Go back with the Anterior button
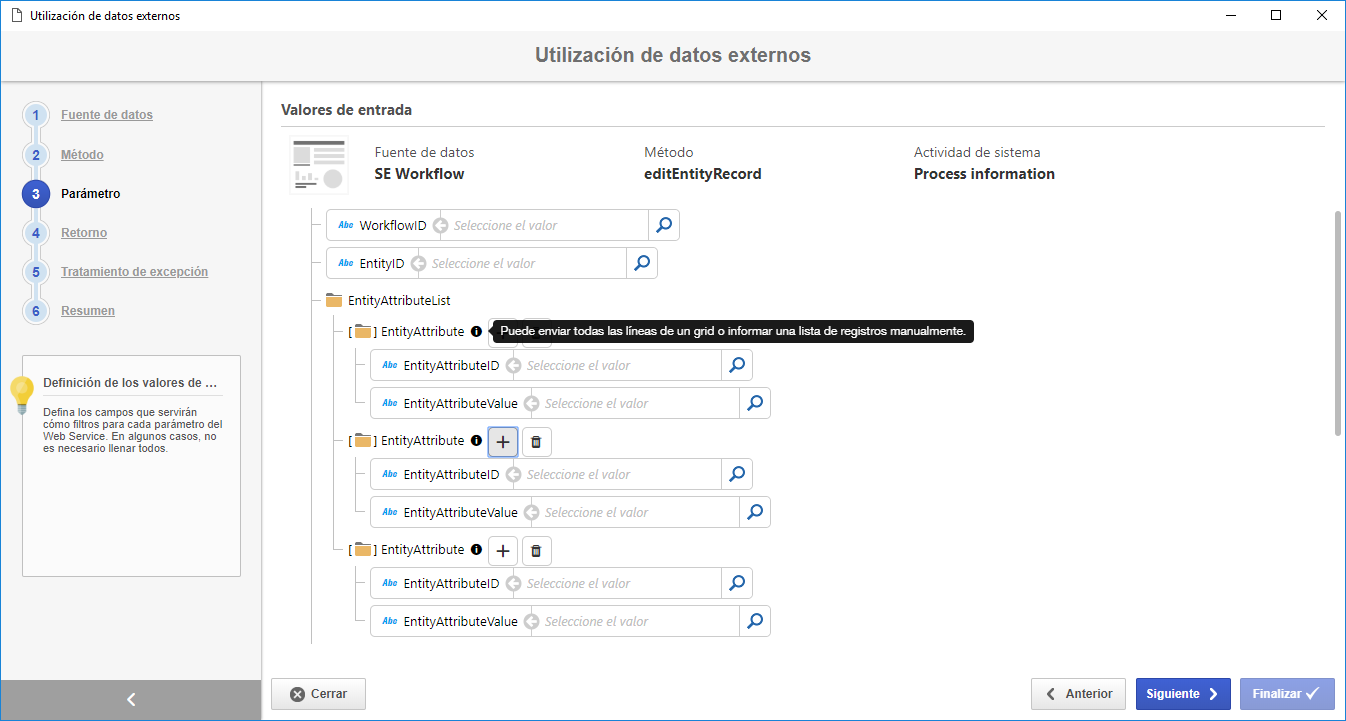Screen dimensions: 1346x721 point(1078,694)
